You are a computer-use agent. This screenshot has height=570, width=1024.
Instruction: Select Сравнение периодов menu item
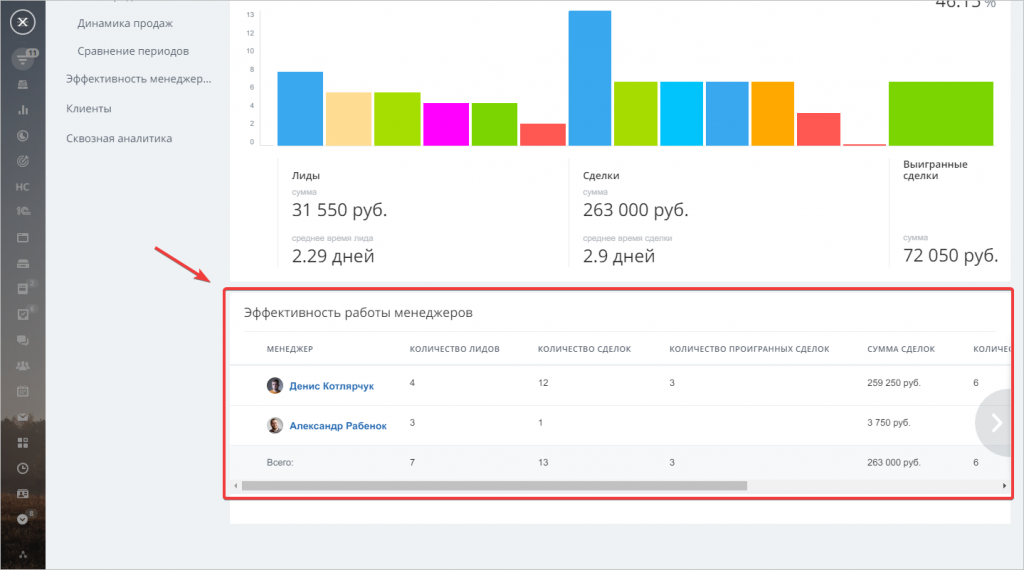pyautogui.click(x=133, y=50)
